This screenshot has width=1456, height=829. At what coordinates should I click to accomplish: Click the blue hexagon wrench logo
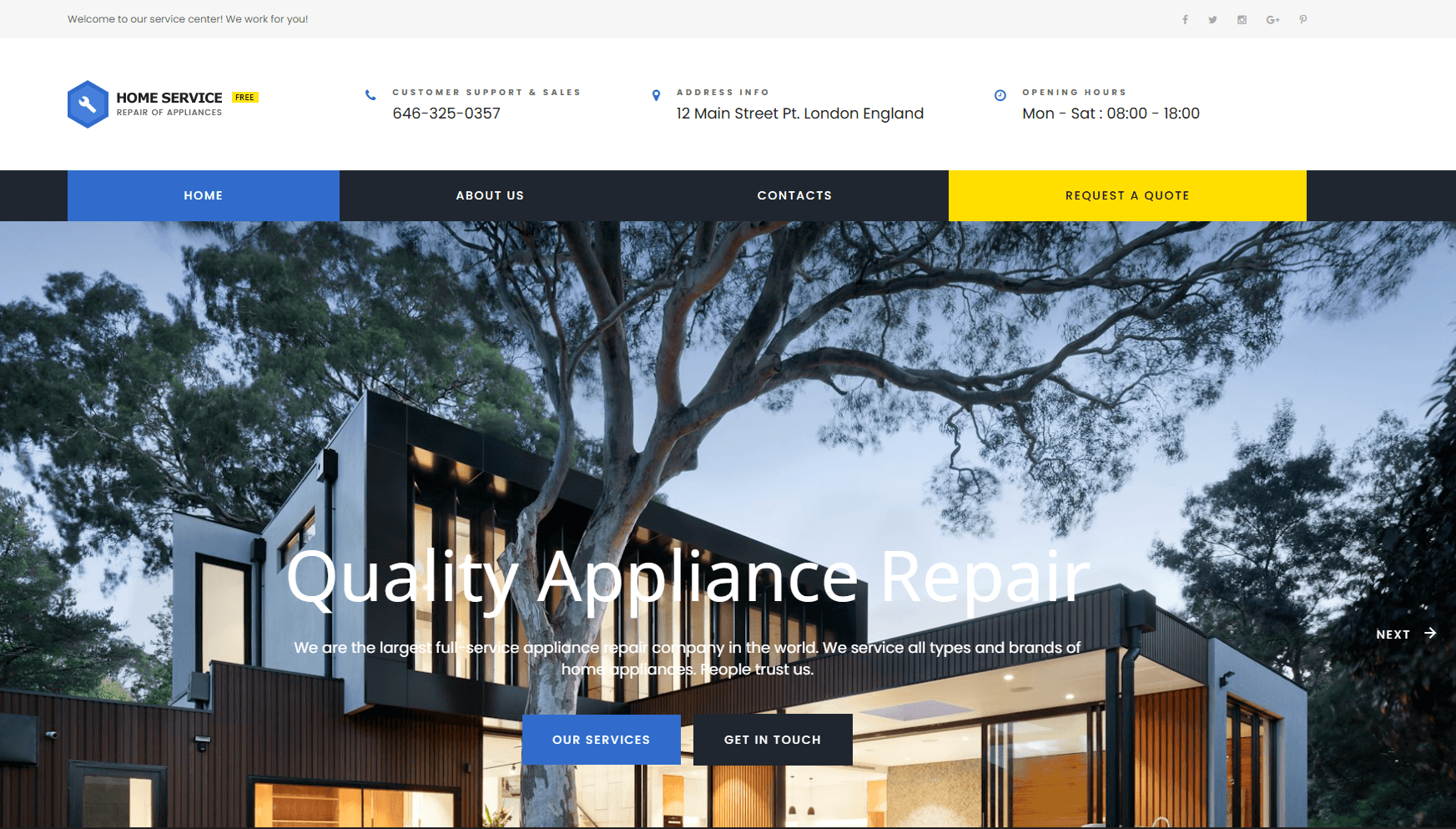point(88,104)
